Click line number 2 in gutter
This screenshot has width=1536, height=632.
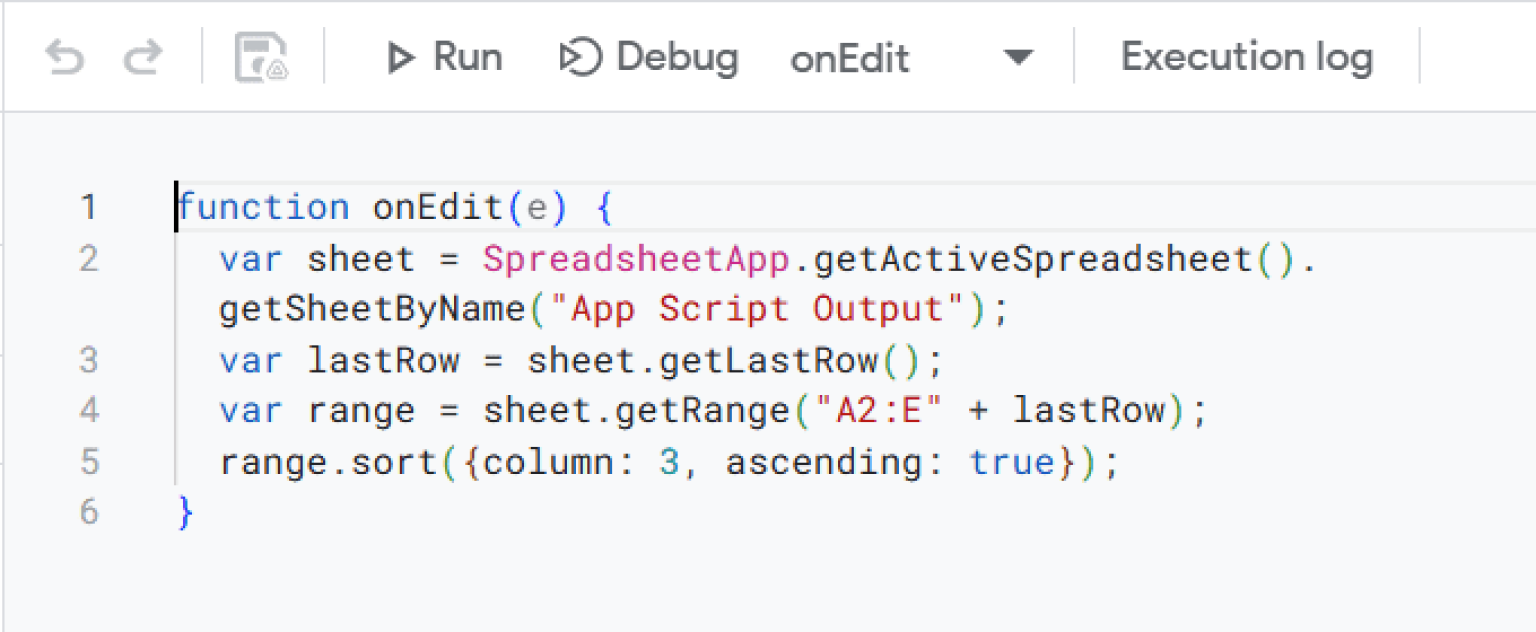pos(90,259)
